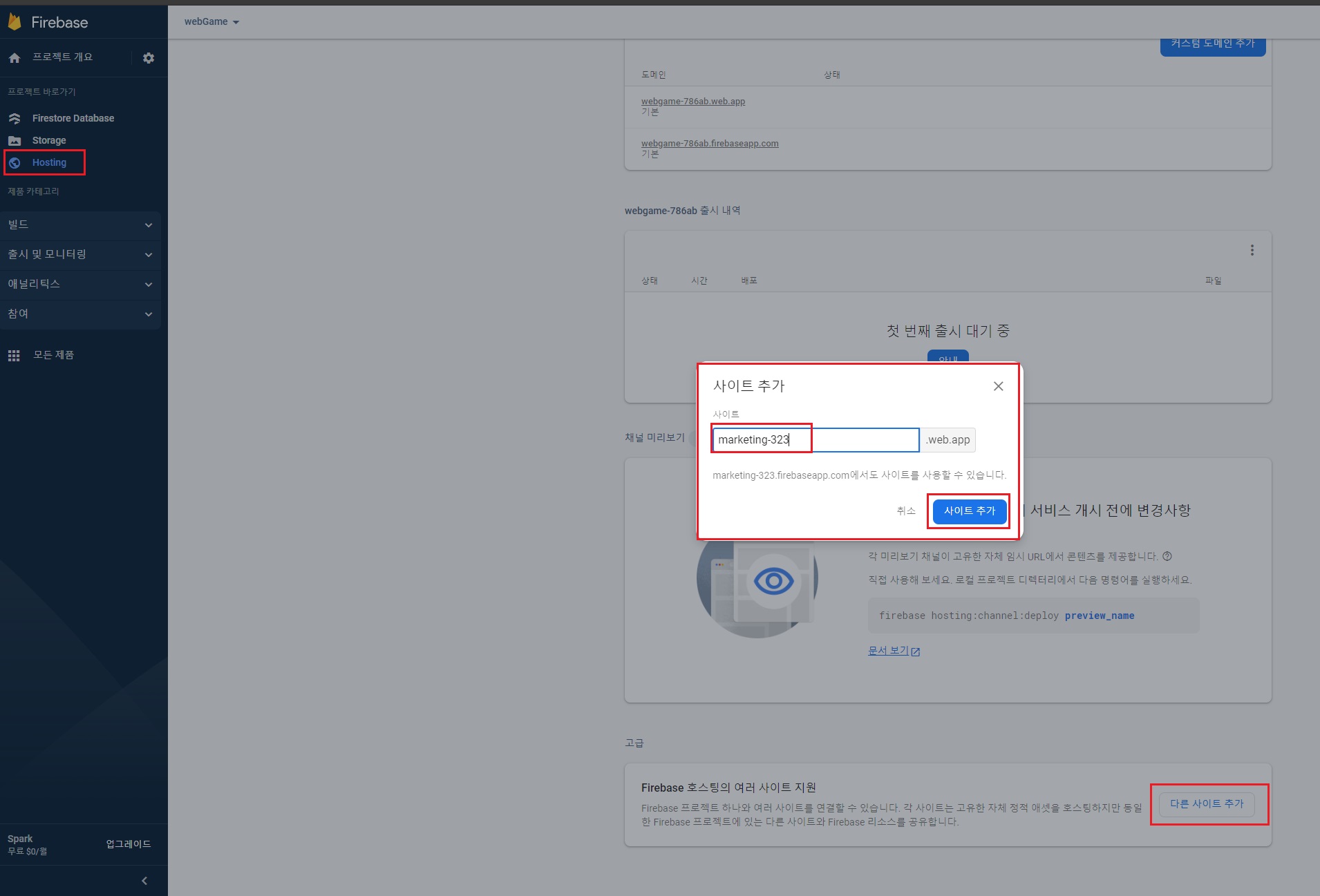This screenshot has width=1320, height=896.
Task: Close the 사이트 추가 dialog
Action: 998,386
